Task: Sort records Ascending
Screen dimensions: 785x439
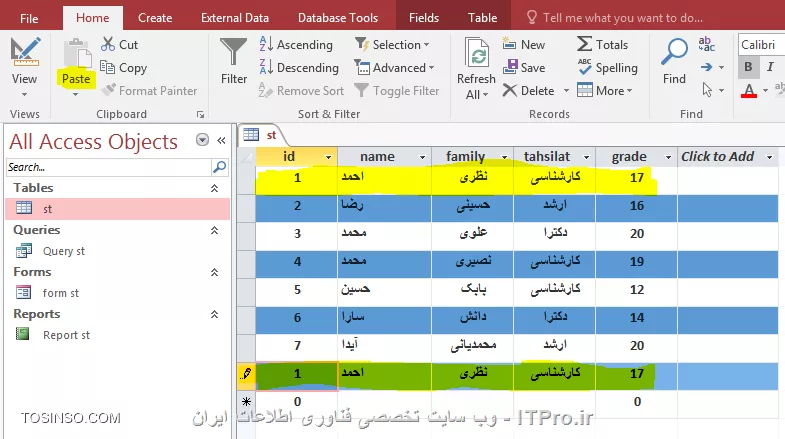Action: tap(296, 45)
